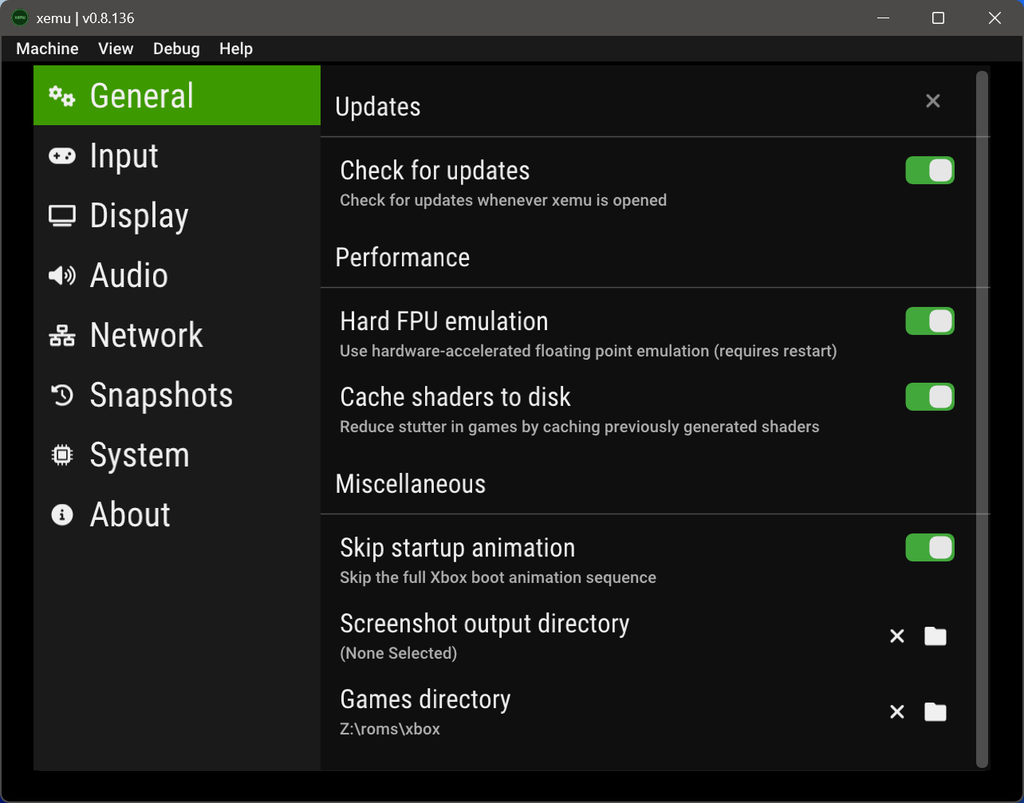Open the About tab
Viewport: 1024px width, 803px height.
177,514
